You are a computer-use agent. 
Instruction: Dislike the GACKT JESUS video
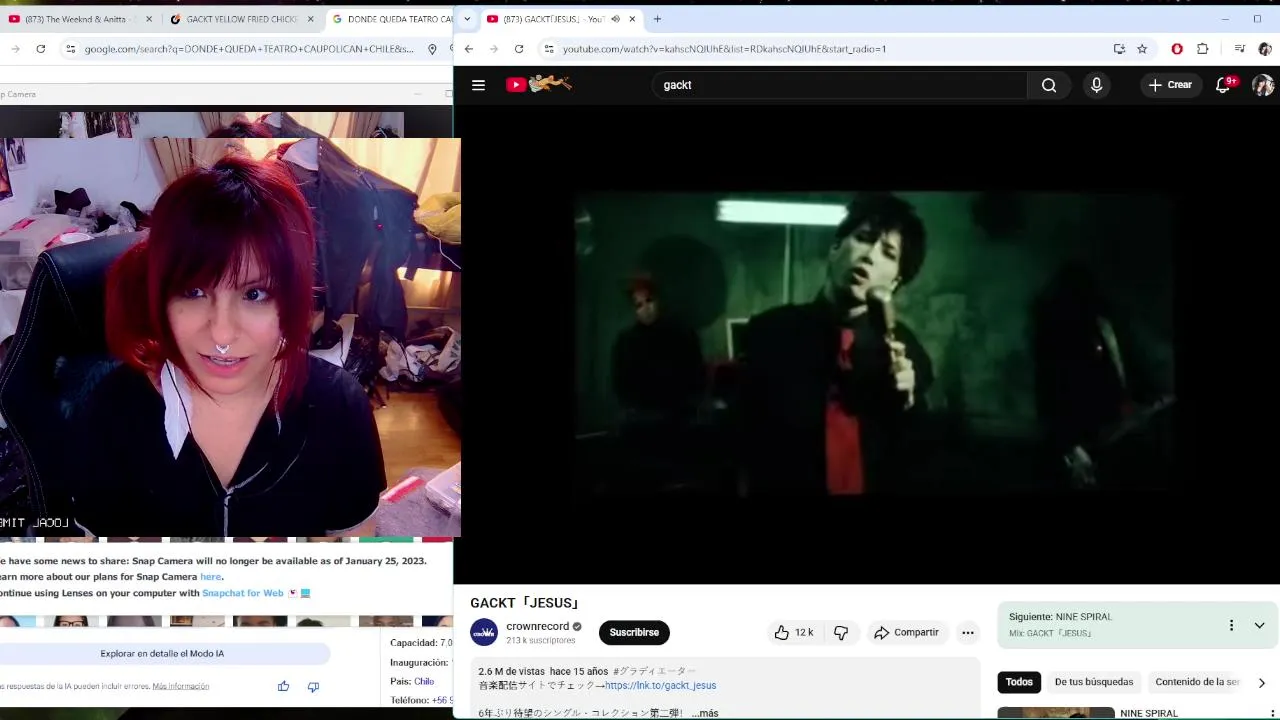coord(841,632)
